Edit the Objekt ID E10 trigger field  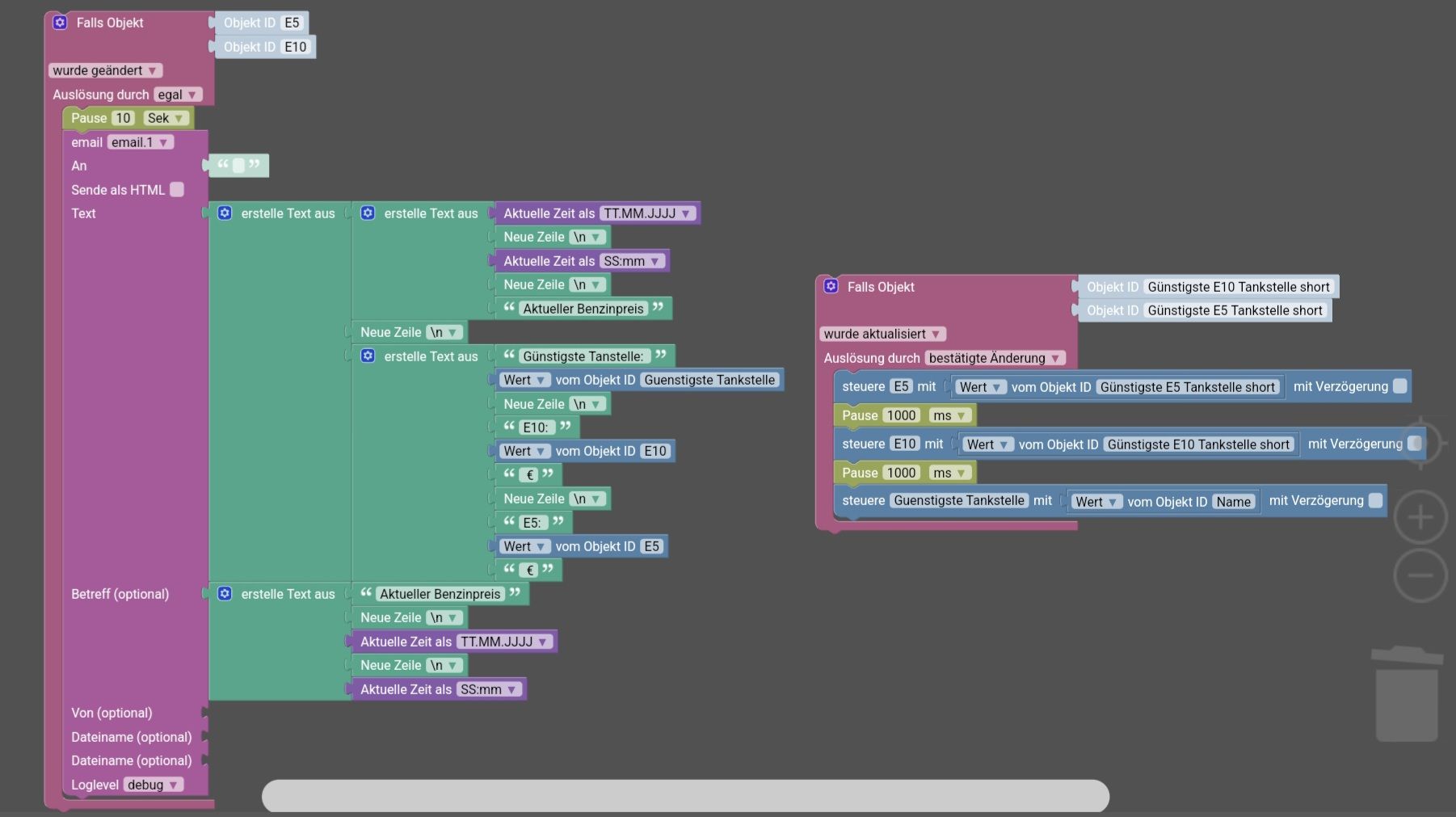296,47
